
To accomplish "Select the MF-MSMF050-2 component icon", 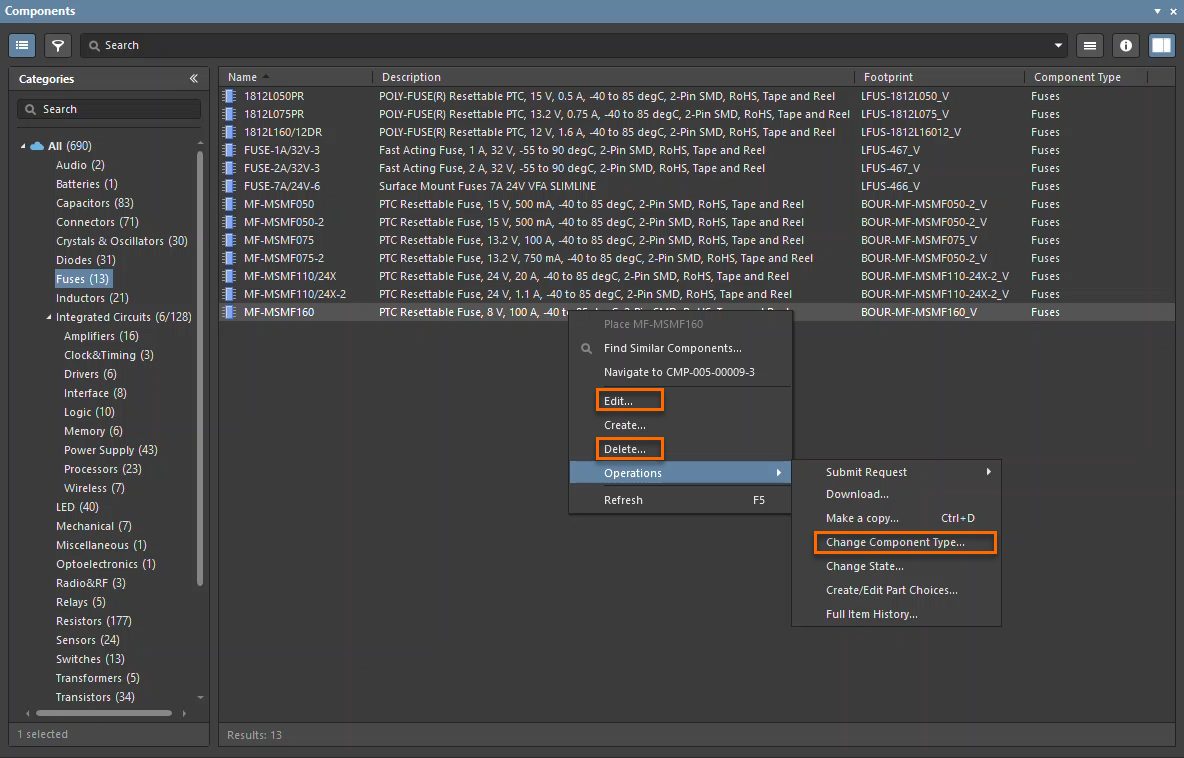I will point(230,222).
